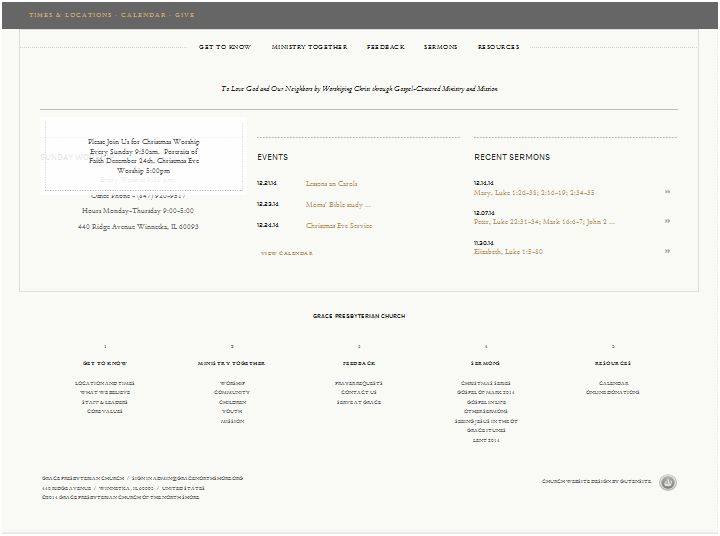
Task: Open Lent 2014 in the footer
Action: (x=486, y=440)
